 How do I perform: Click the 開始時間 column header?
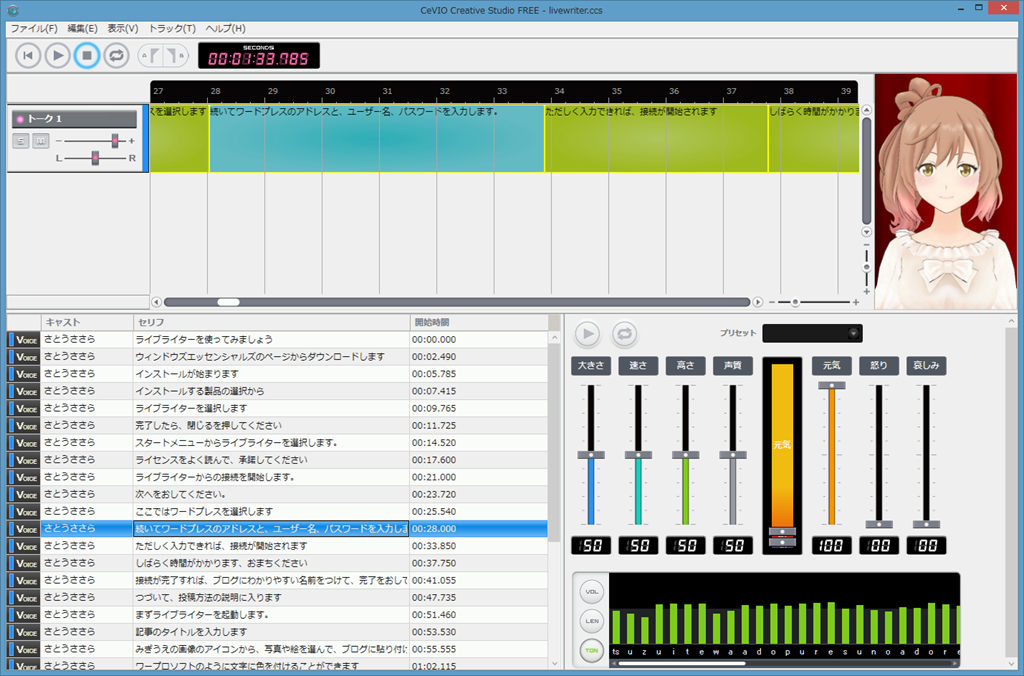coord(479,322)
